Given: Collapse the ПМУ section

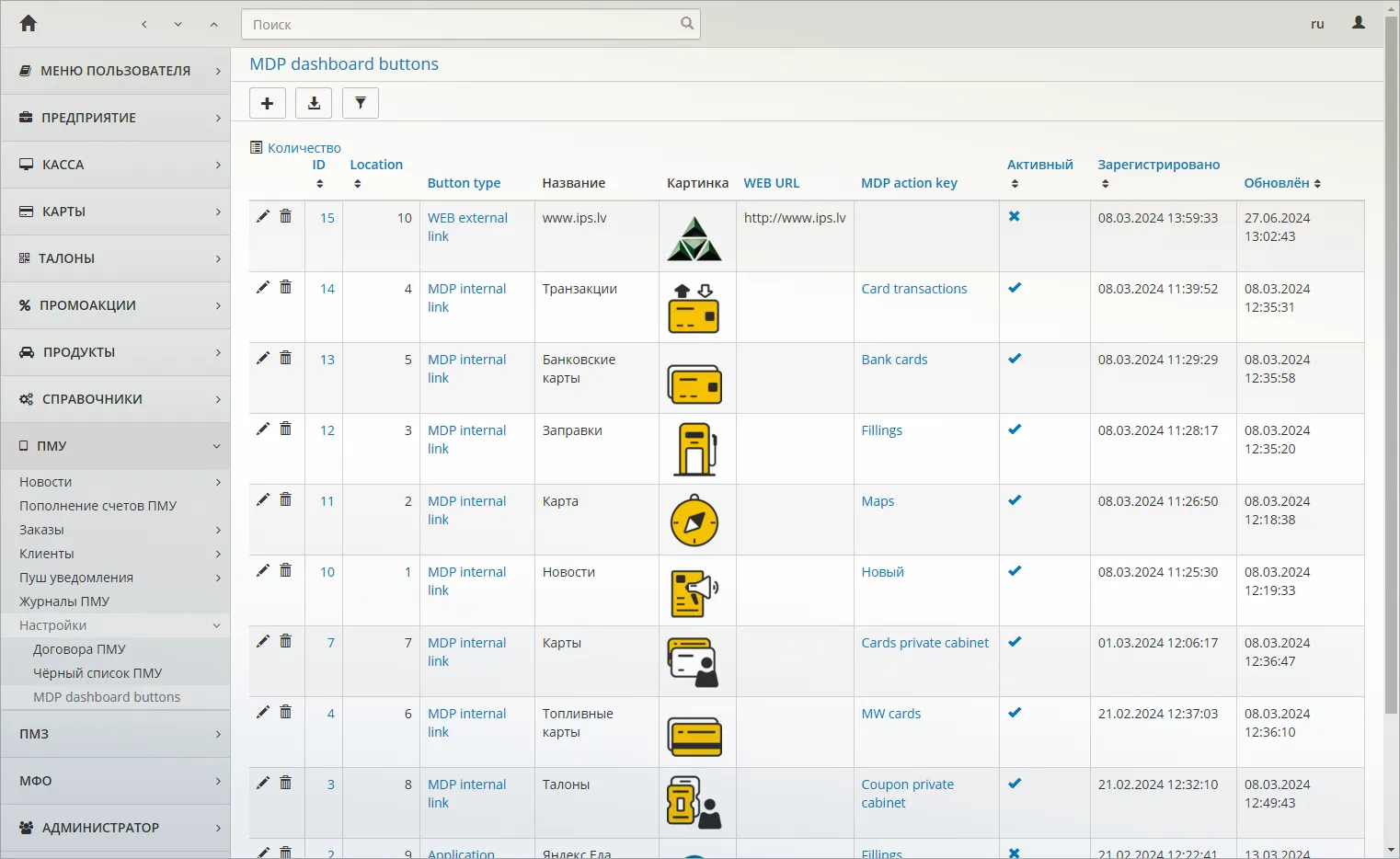Looking at the screenshot, I should [x=116, y=446].
